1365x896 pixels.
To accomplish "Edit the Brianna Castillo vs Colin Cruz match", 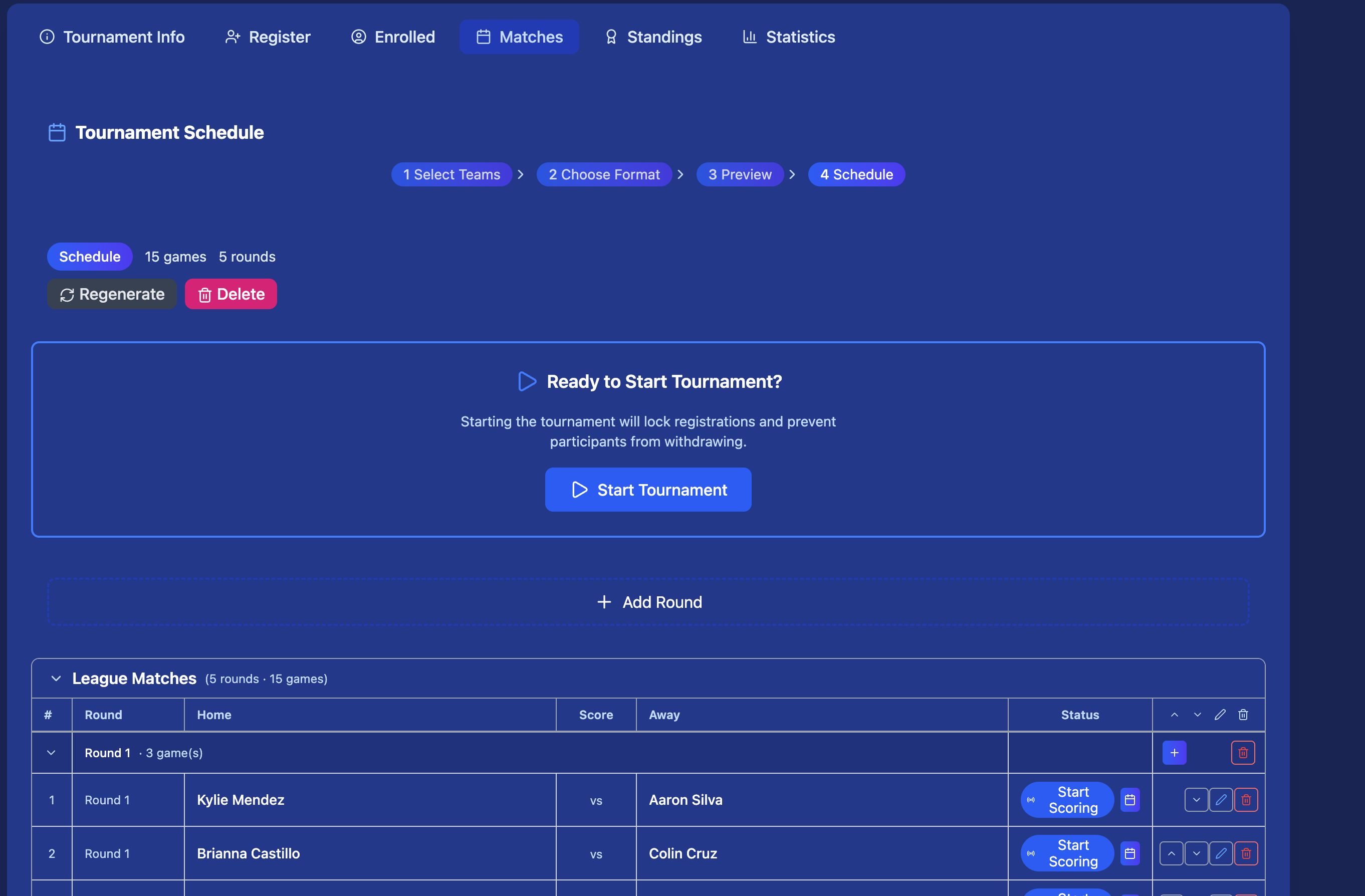I will click(x=1221, y=853).
